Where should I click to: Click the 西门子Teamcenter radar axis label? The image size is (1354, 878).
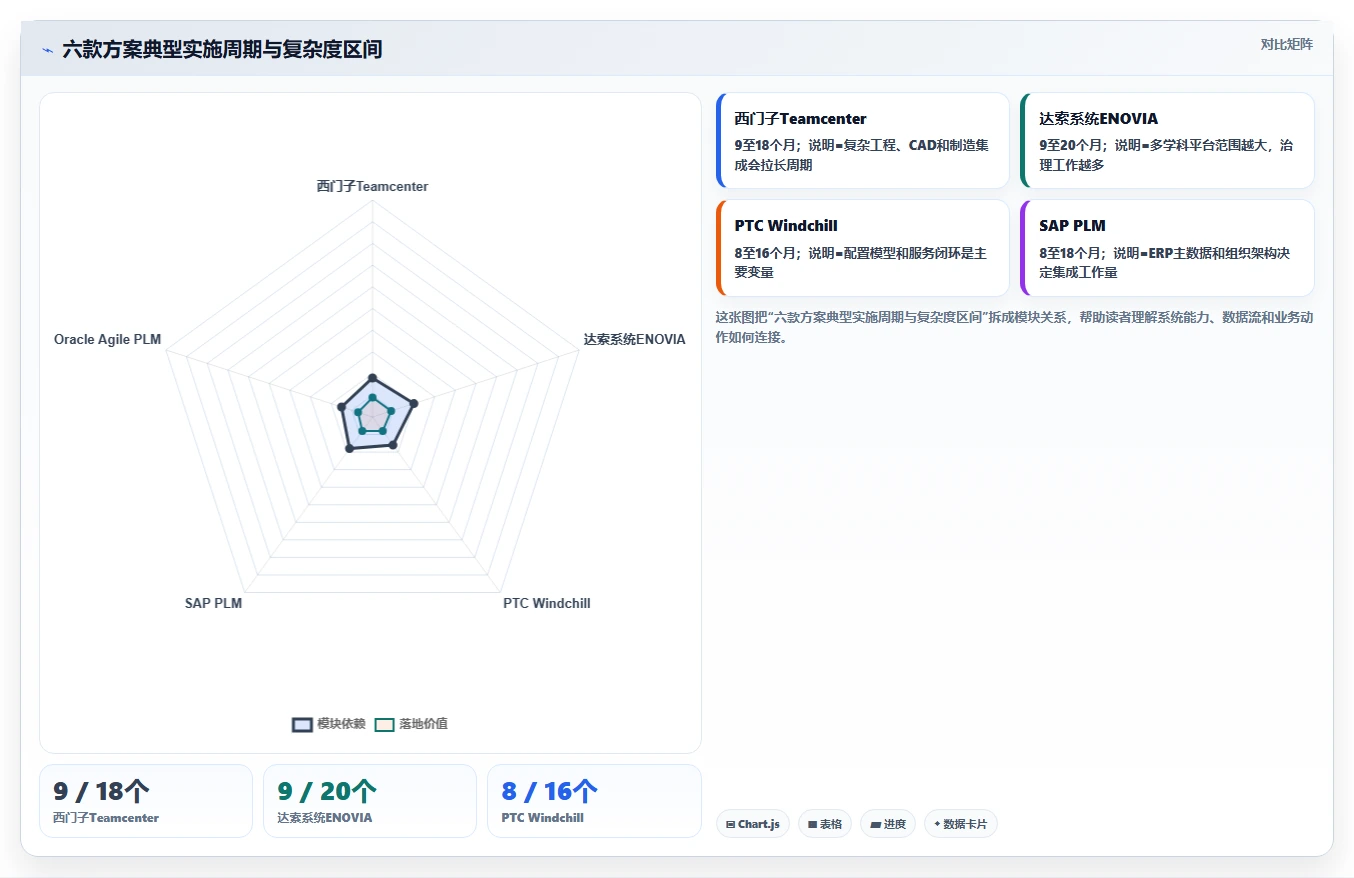[x=372, y=186]
